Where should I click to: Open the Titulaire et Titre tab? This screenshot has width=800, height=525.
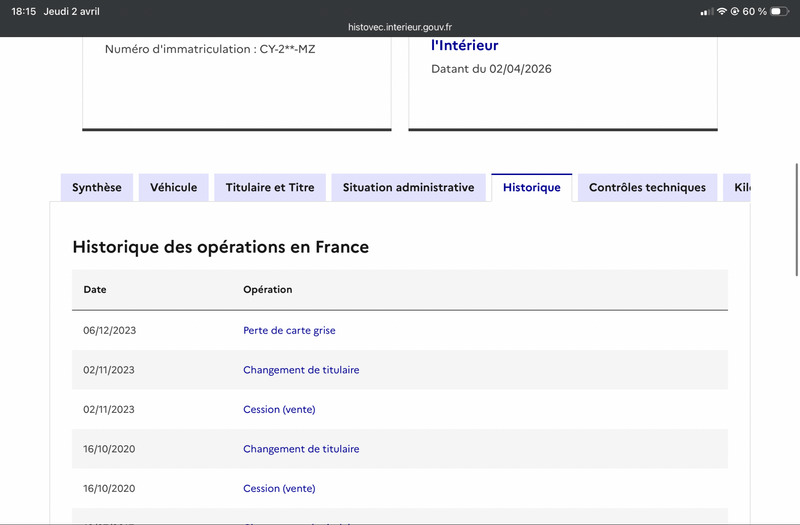[270, 188]
